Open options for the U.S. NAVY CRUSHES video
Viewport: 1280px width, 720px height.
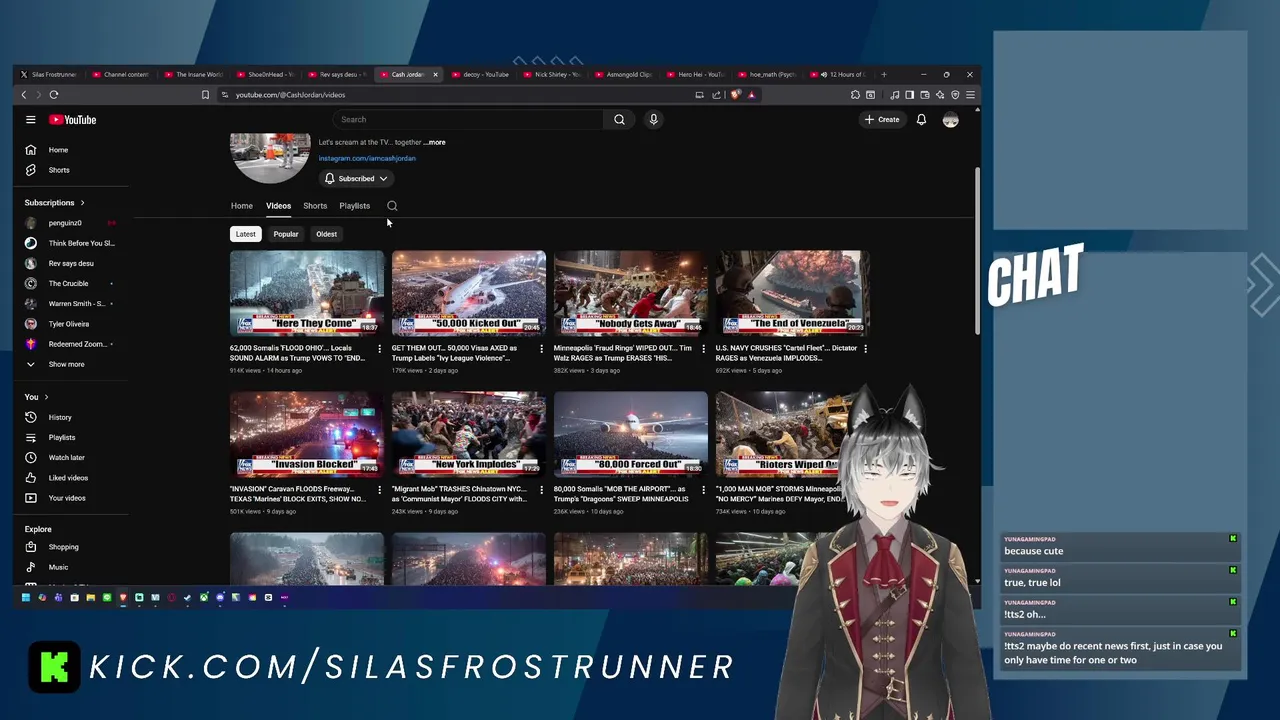tap(865, 349)
